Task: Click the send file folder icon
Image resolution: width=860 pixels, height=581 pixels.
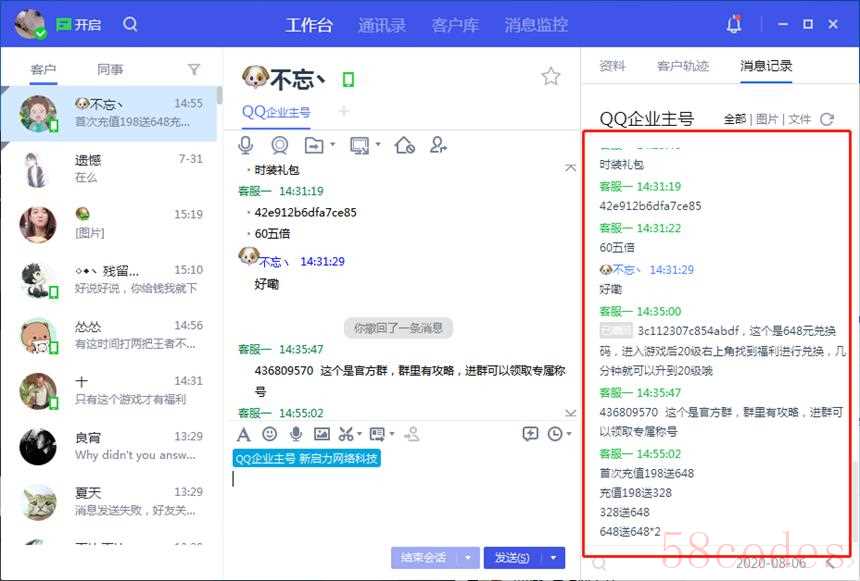Action: (314, 145)
